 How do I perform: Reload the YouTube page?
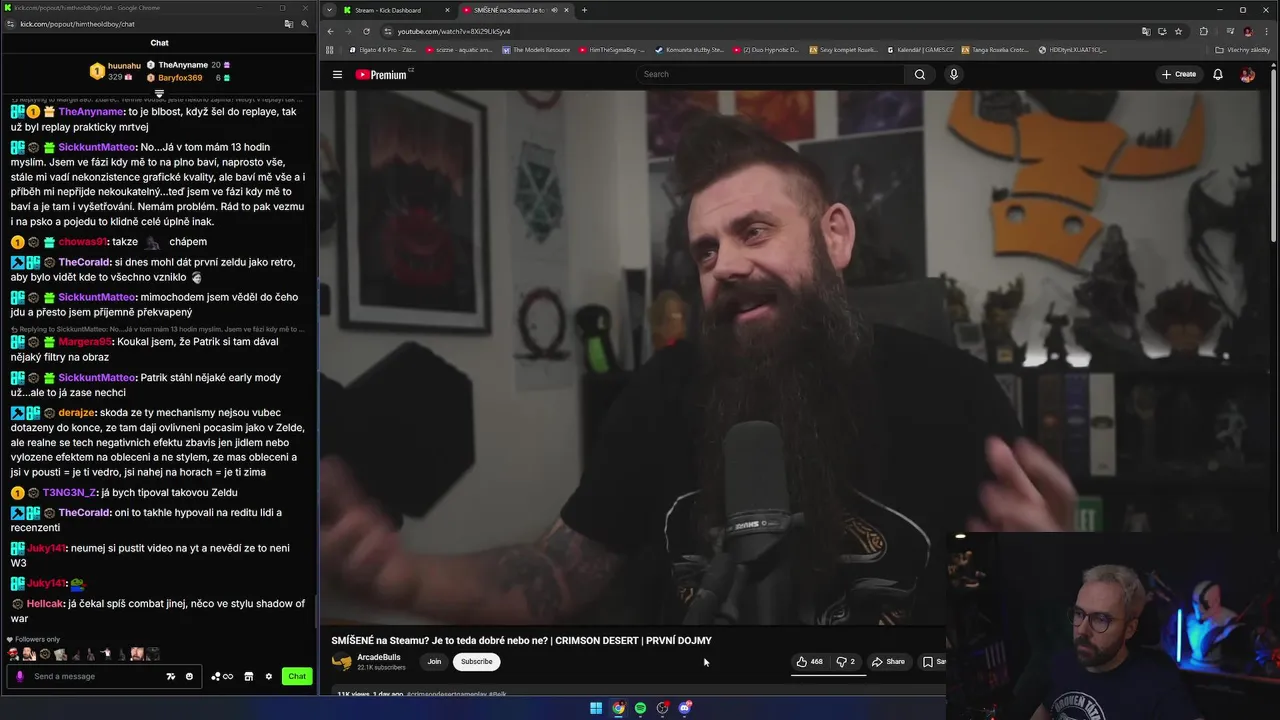(366, 31)
